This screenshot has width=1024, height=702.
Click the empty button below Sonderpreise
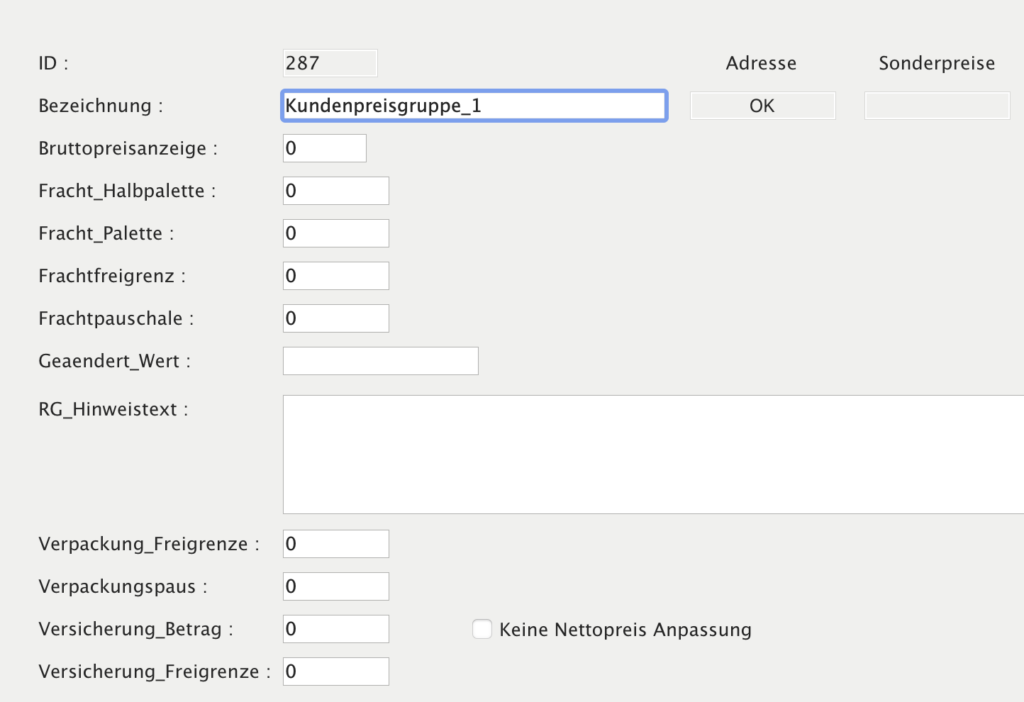coord(936,106)
